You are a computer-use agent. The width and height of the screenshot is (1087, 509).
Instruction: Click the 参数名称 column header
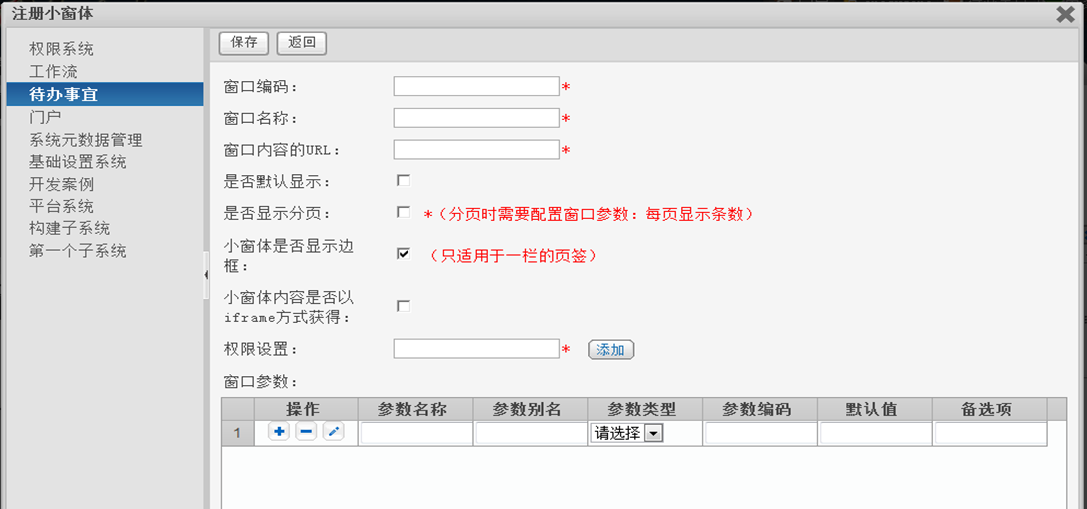(x=416, y=409)
